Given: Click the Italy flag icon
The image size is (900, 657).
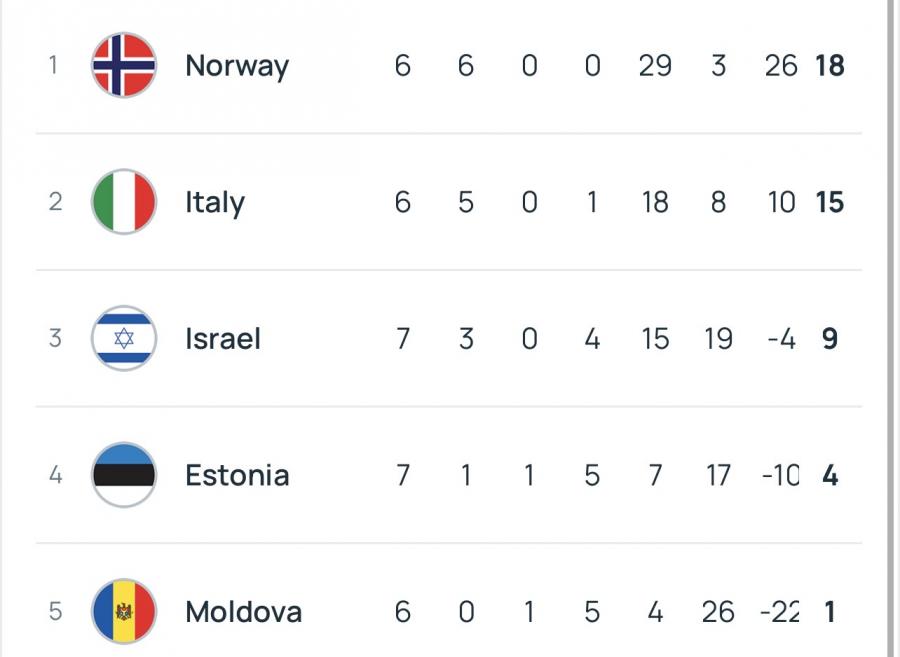Looking at the screenshot, I should click(x=124, y=202).
